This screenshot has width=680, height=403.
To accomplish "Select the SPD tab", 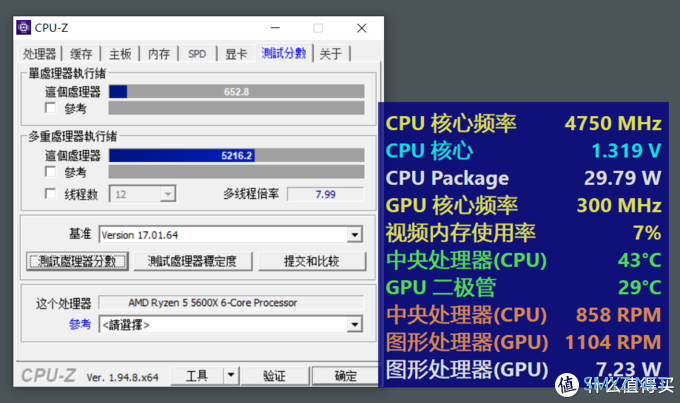I will click(197, 54).
